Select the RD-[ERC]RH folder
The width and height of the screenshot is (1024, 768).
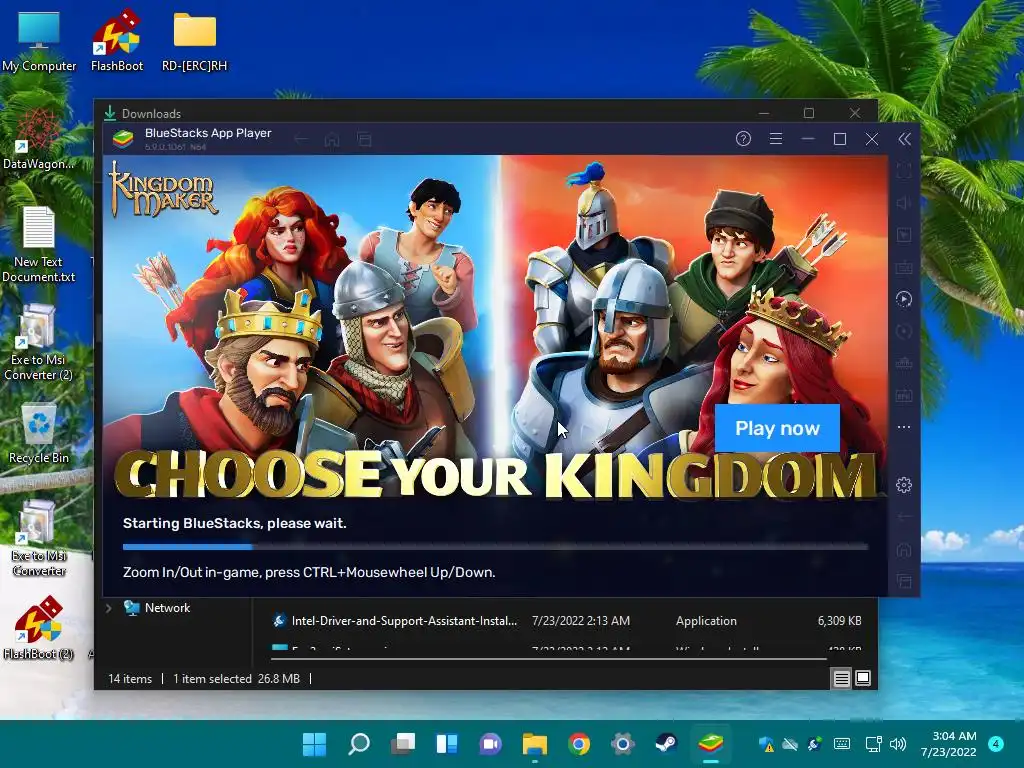pyautogui.click(x=195, y=42)
